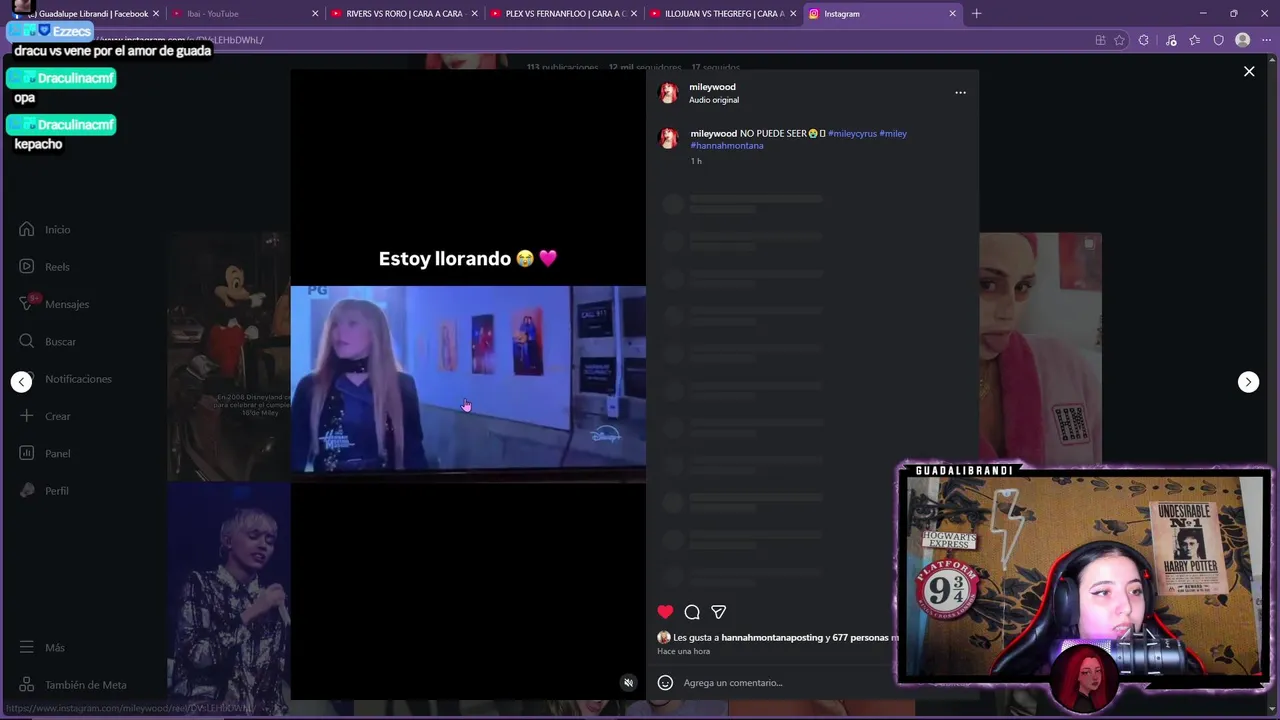Screen dimensions: 1280x720
Task: Play or pause the reel video
Action: pos(468,385)
